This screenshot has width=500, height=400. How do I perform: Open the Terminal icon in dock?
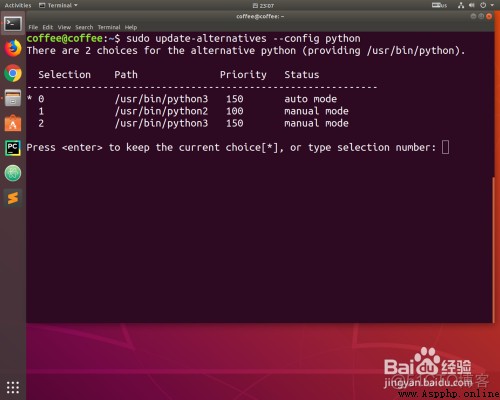(13, 24)
